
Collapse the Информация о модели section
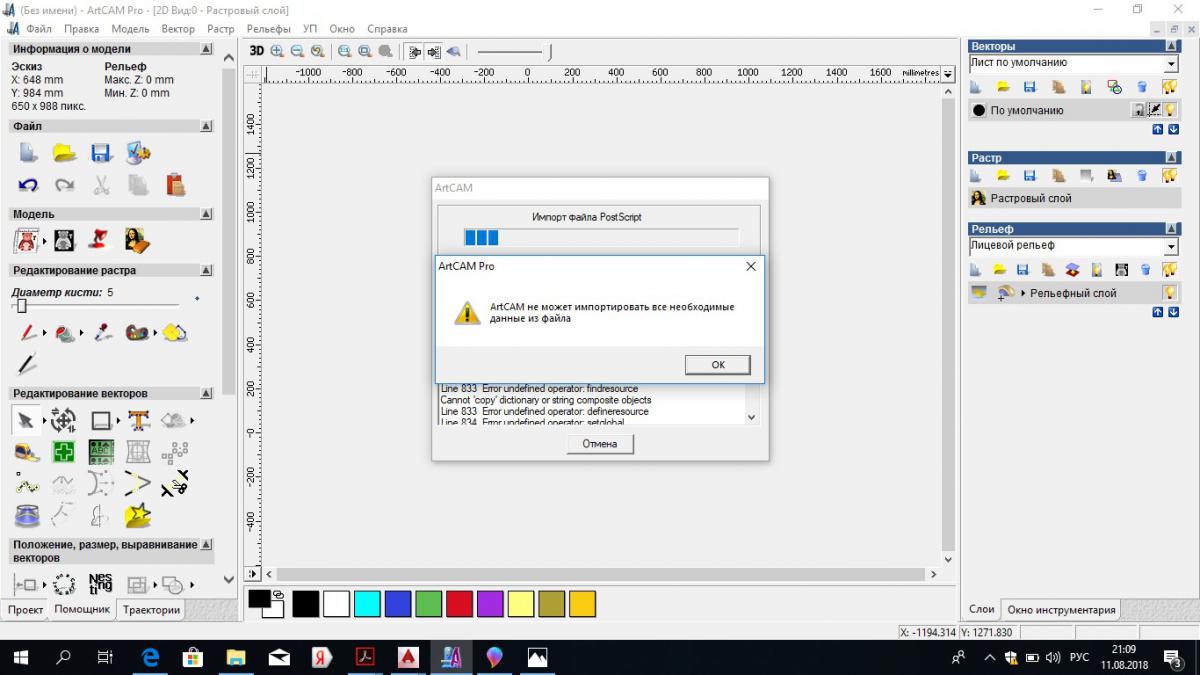point(206,48)
